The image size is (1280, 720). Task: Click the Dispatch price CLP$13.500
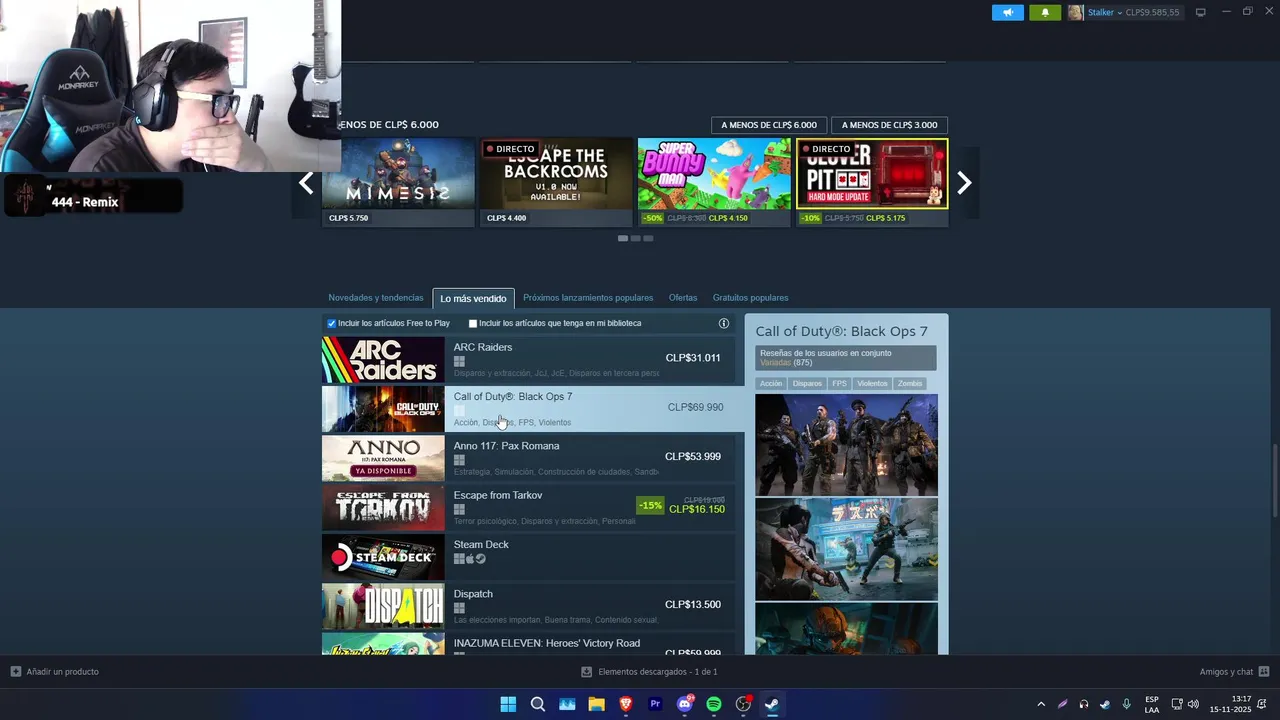[x=693, y=605]
